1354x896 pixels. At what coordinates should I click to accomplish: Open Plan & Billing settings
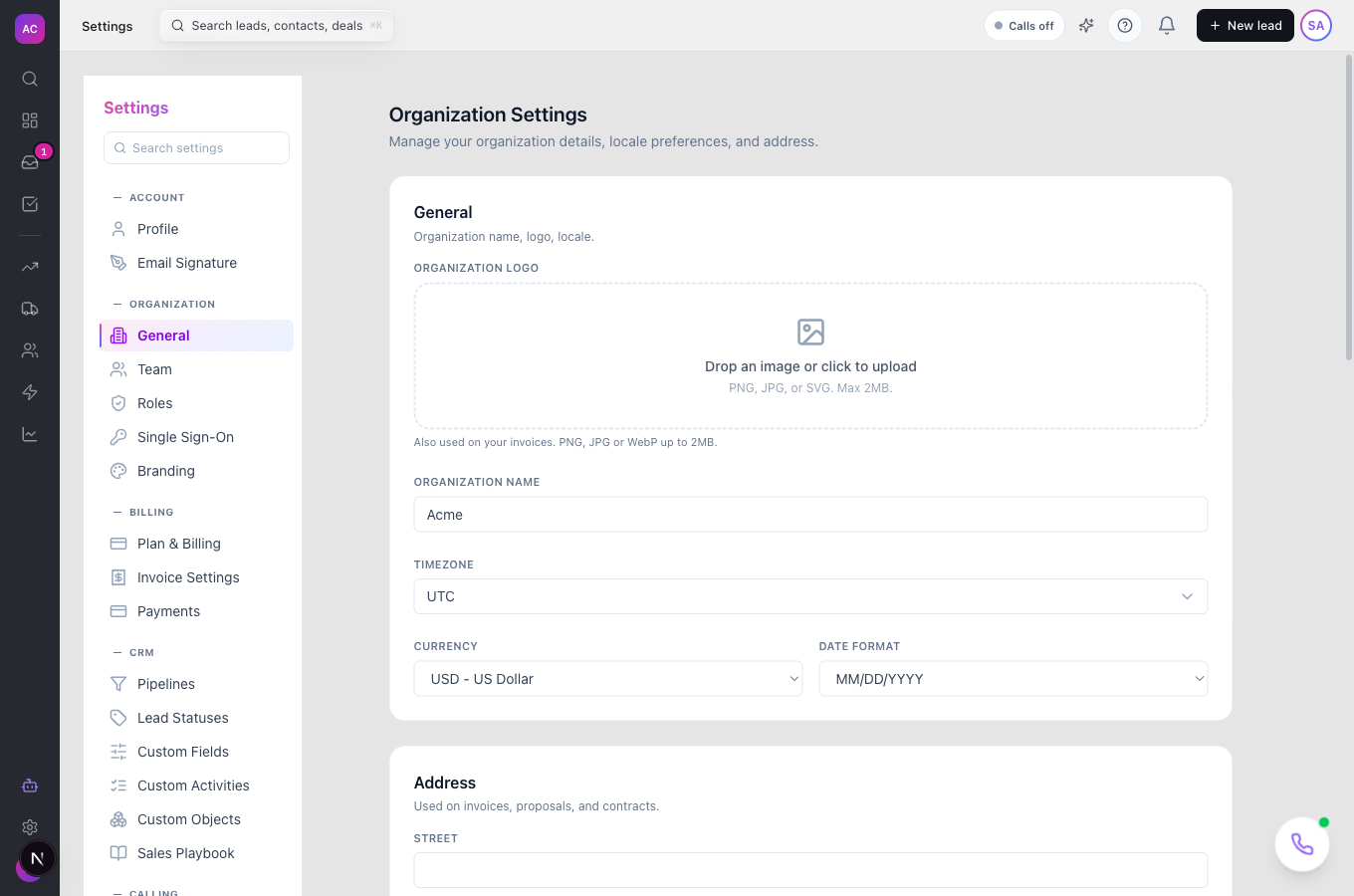tap(196, 544)
